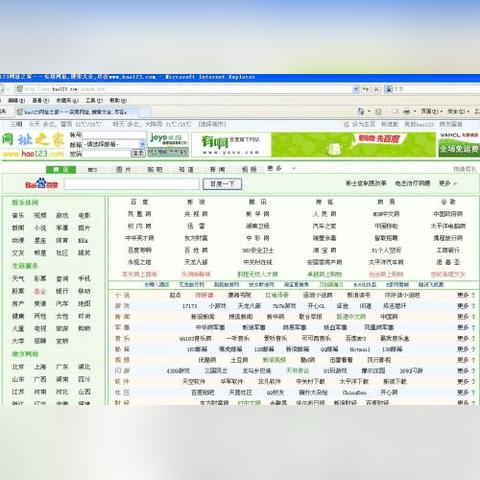Viewport: 480px width, 480px height.
Task: Click the 百度一下 search button
Action: [x=222, y=184]
